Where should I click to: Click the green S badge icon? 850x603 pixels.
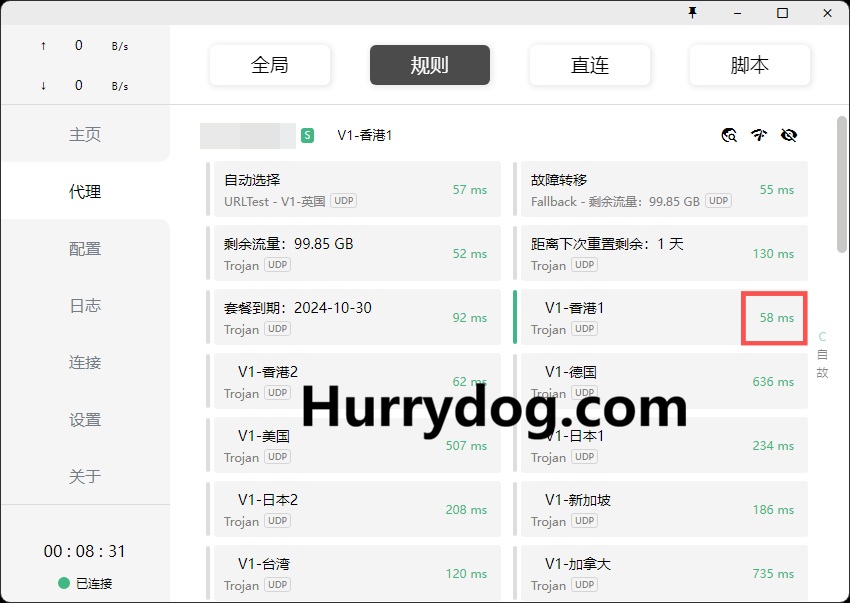click(x=307, y=135)
